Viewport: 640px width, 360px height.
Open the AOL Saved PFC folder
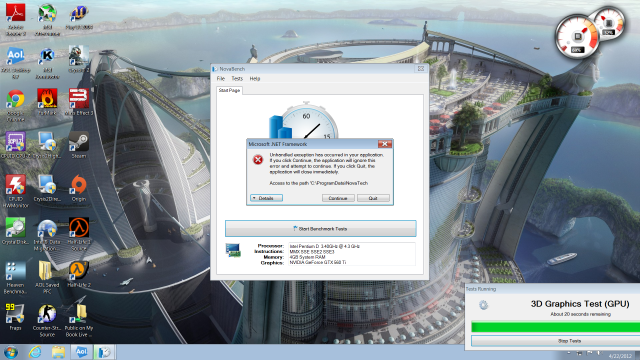click(x=47, y=277)
